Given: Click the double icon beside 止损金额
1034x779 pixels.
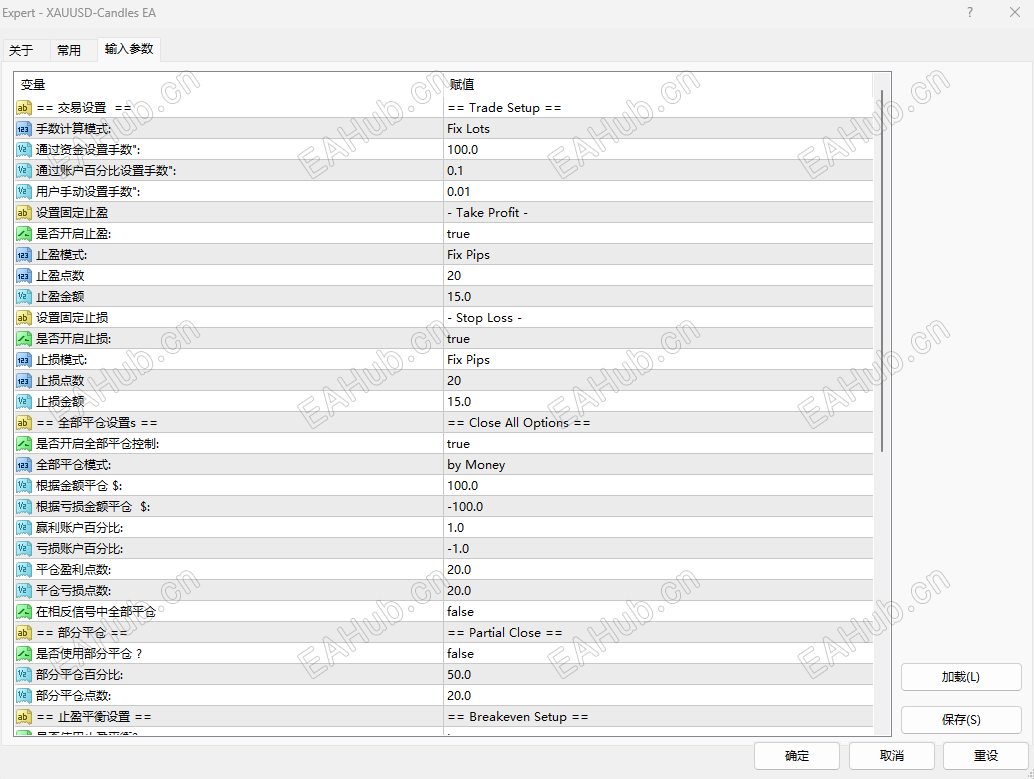Looking at the screenshot, I should click(x=24, y=402).
